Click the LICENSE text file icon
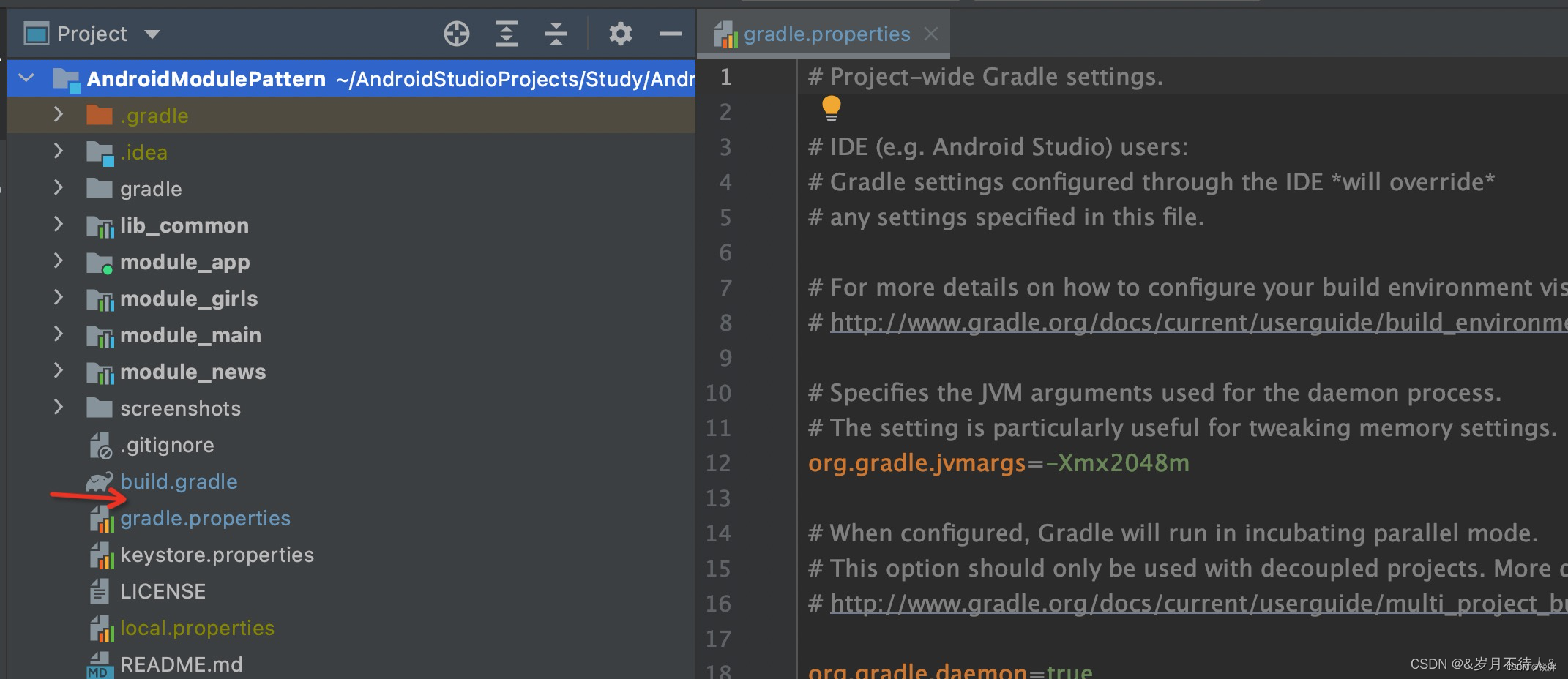The width and height of the screenshot is (1568, 679). (99, 591)
